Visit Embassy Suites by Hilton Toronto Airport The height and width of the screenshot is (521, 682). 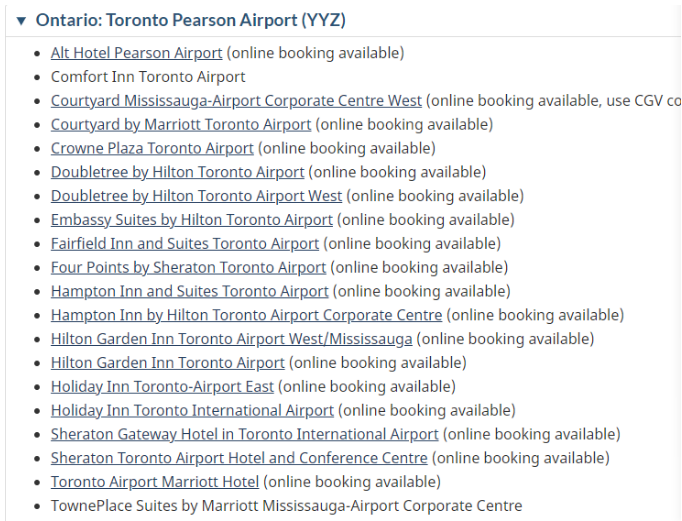191,220
